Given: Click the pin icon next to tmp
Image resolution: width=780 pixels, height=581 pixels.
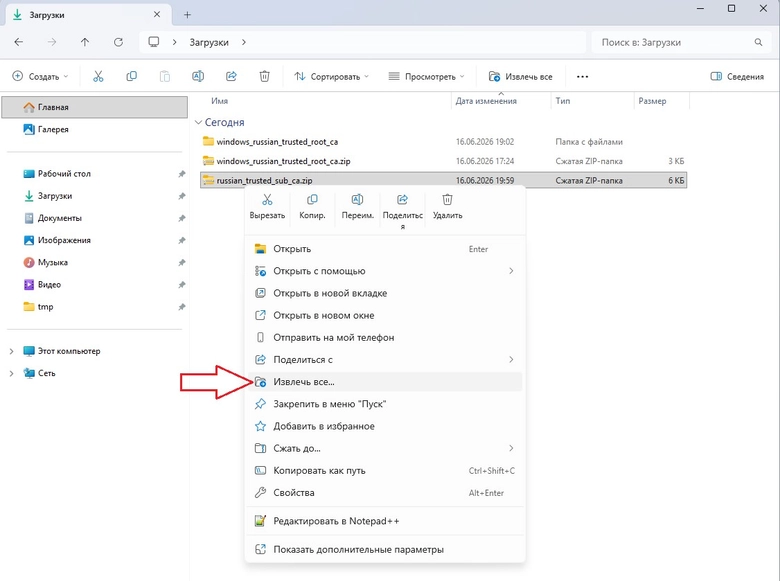Looking at the screenshot, I should tap(182, 307).
